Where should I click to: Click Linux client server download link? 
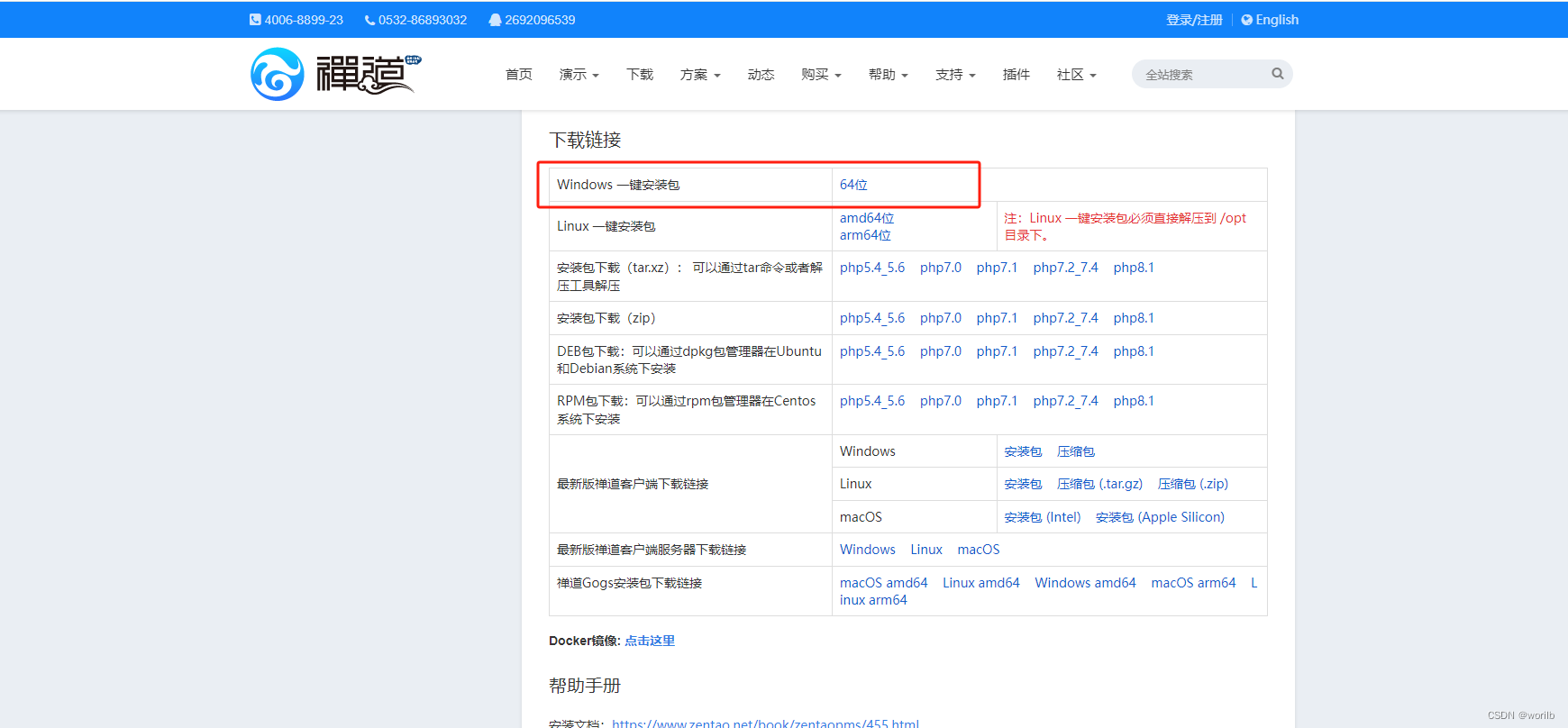tap(926, 550)
